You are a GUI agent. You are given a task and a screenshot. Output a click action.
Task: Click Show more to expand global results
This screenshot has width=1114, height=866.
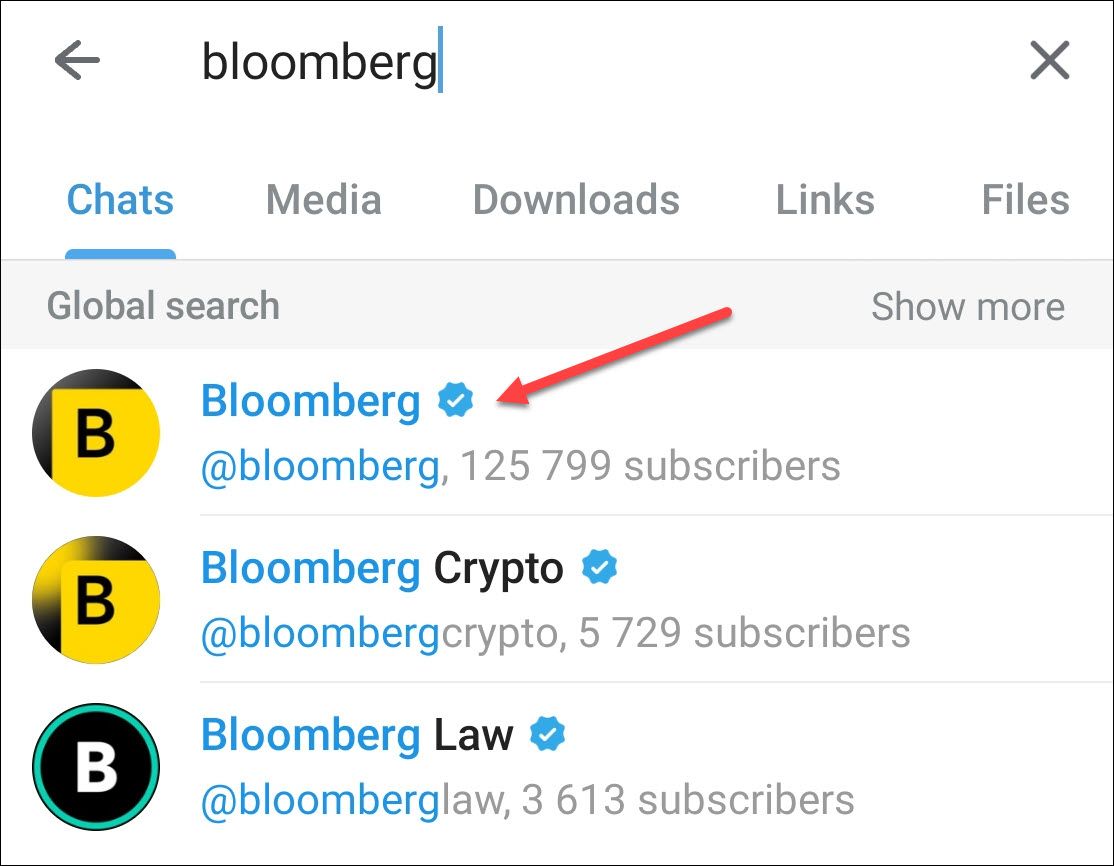point(968,306)
